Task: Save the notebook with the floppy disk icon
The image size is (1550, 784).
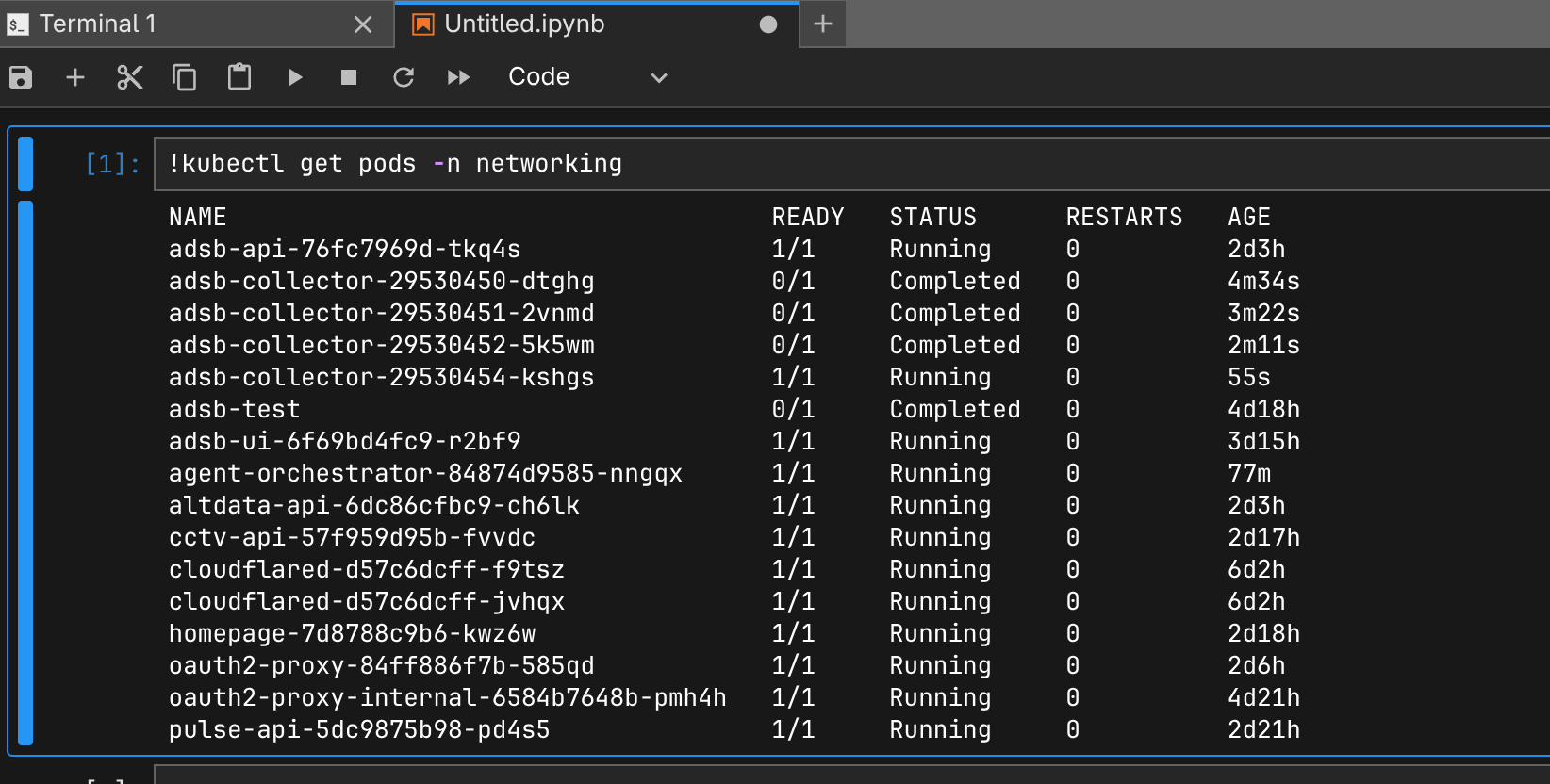Action: coord(21,77)
